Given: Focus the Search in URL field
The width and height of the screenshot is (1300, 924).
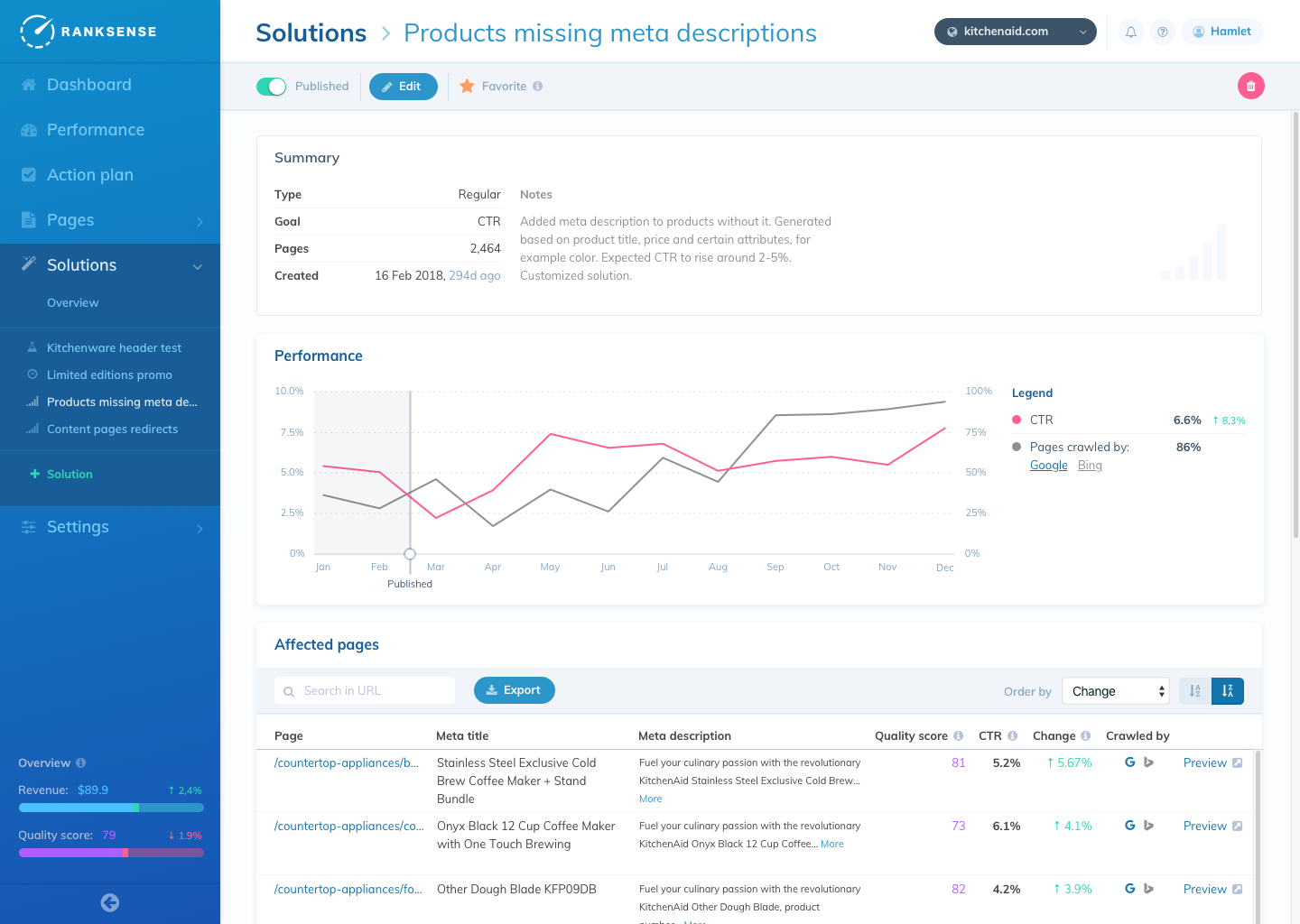Looking at the screenshot, I should tap(365, 690).
